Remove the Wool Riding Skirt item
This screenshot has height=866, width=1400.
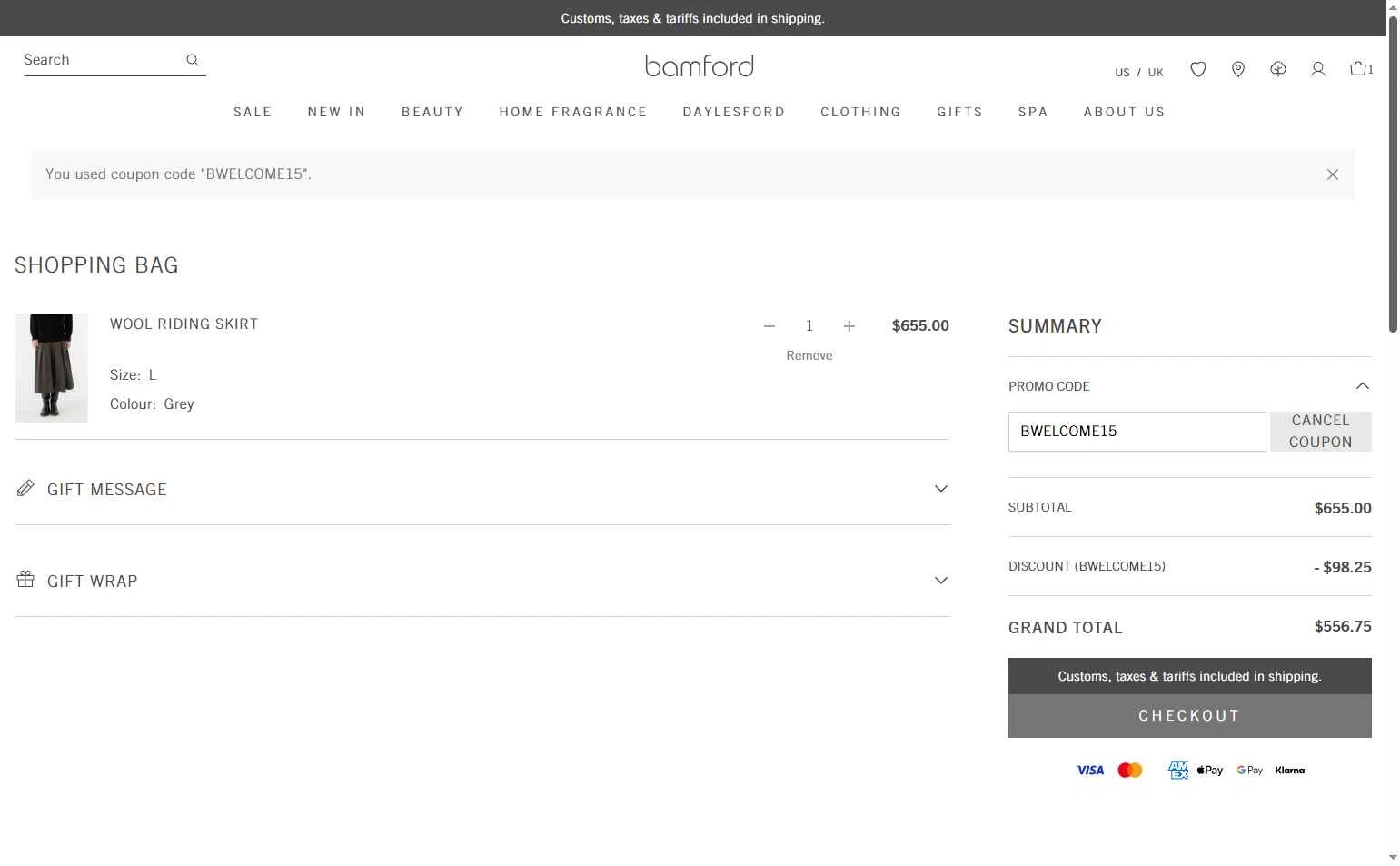pos(809,355)
